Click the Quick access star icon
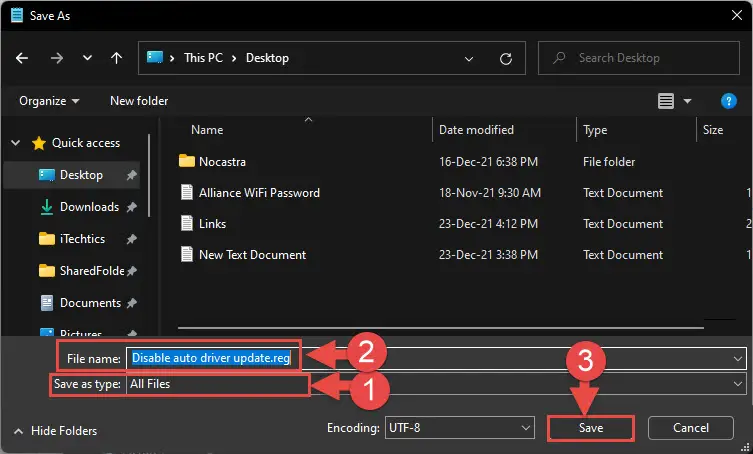753x454 pixels. 38,143
